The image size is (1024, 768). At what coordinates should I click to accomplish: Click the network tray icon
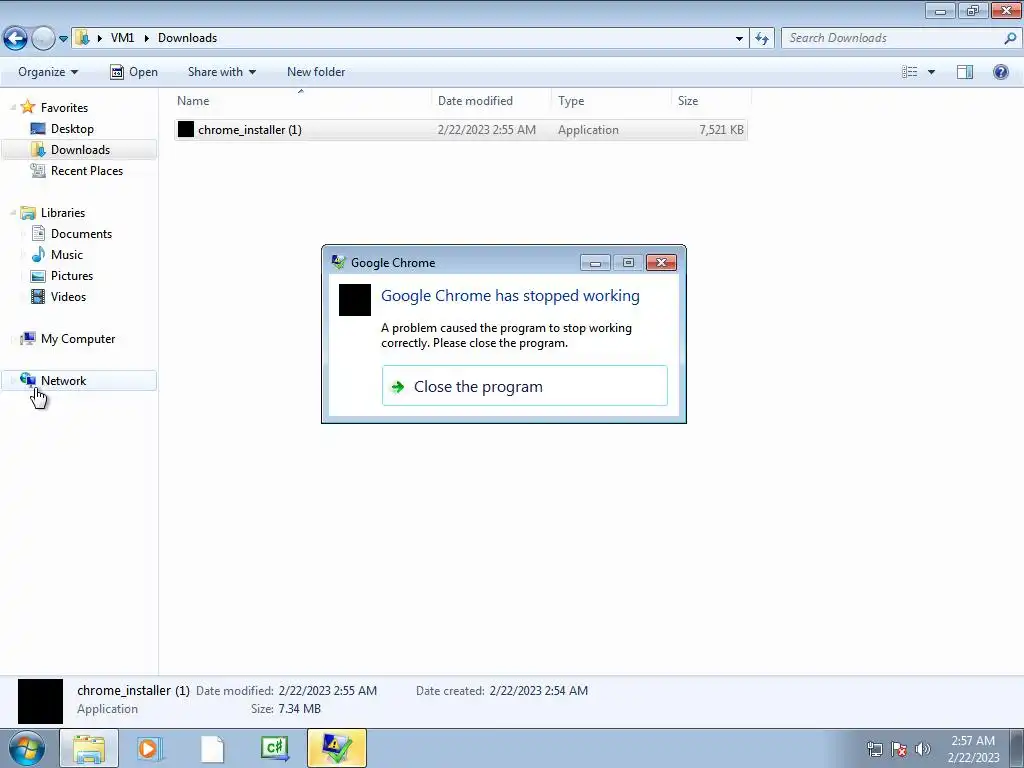(x=874, y=749)
